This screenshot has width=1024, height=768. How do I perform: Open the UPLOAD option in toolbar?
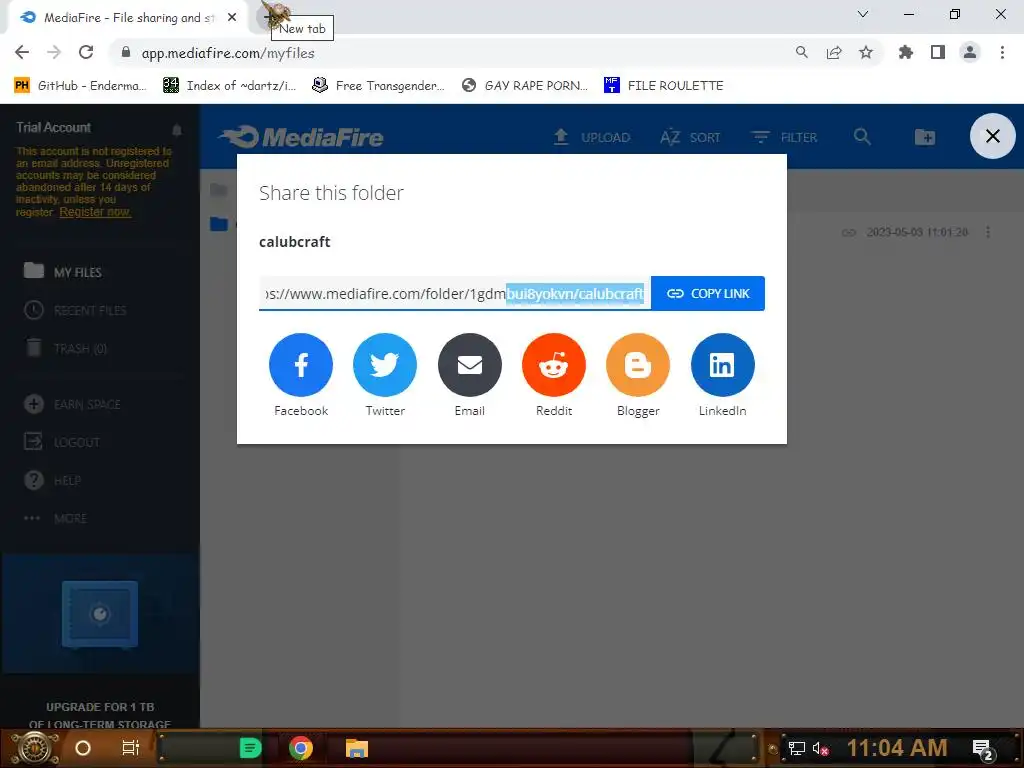[592, 137]
